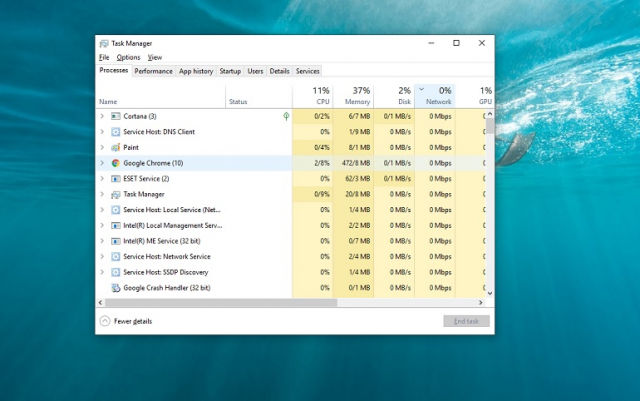This screenshot has height=401, width=640.
Task: Select the Task Manager 0/9% CPU cell
Action: point(313,194)
